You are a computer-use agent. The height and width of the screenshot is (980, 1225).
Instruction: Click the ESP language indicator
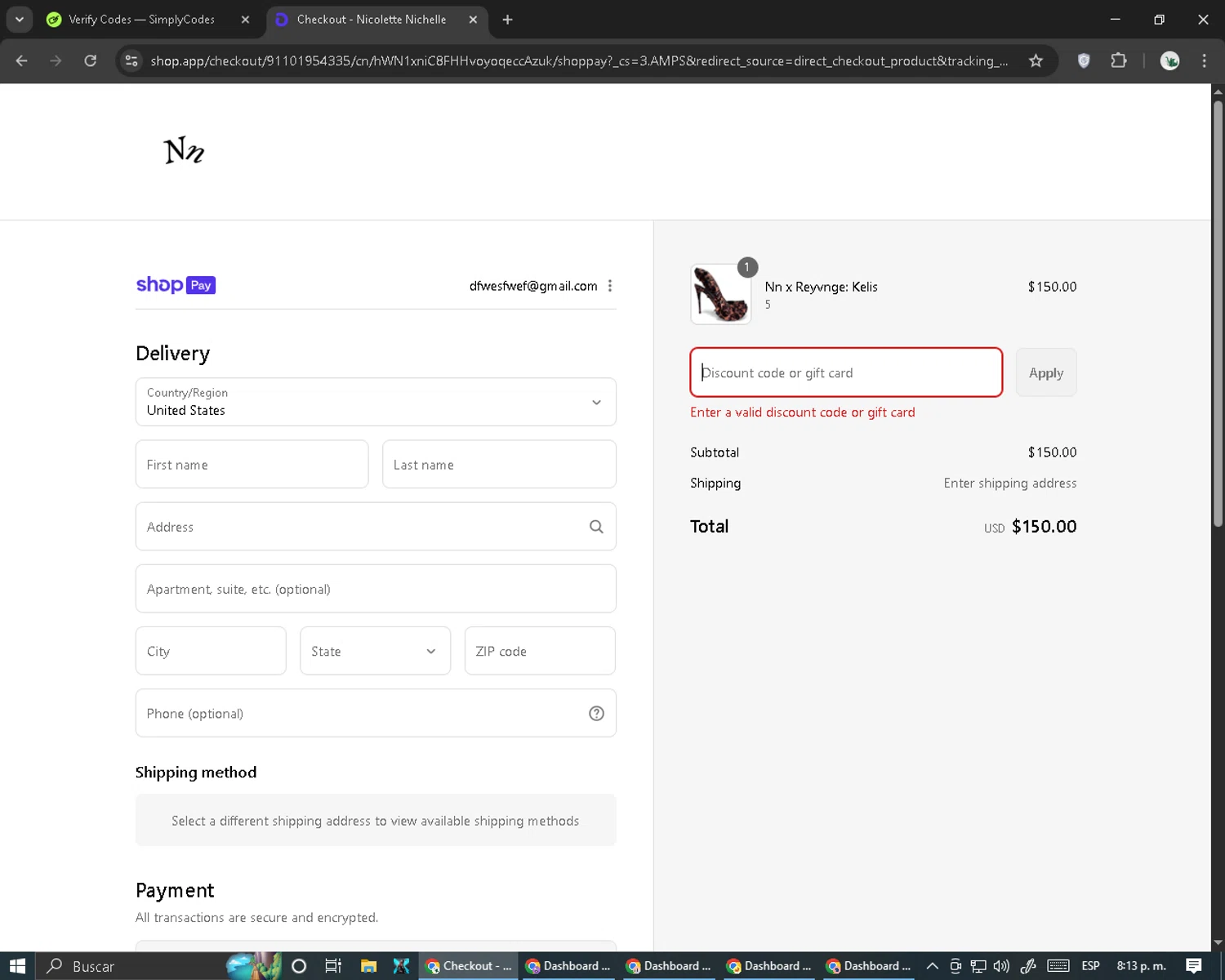coord(1090,966)
